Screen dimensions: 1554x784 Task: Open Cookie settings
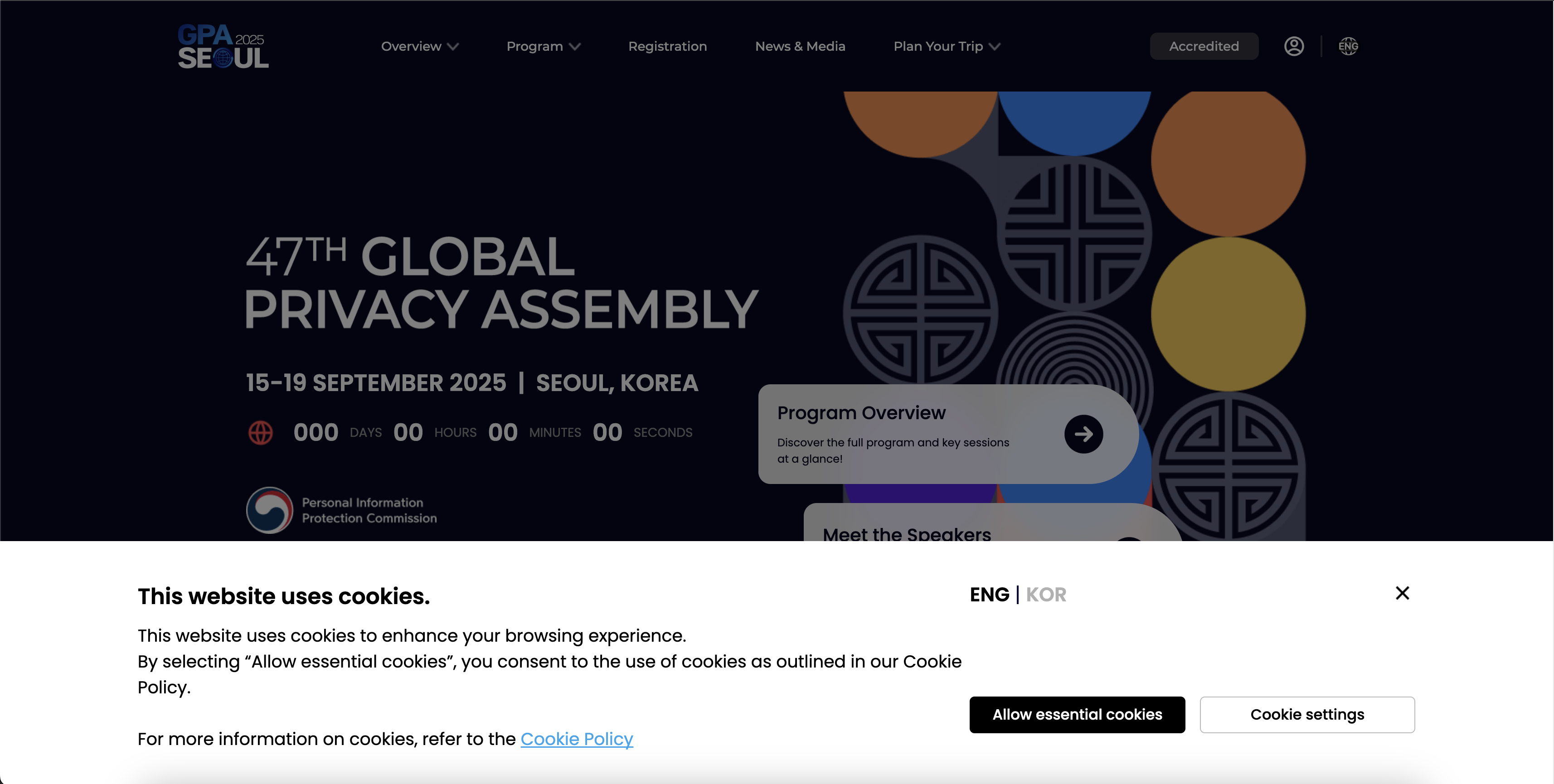pos(1306,715)
